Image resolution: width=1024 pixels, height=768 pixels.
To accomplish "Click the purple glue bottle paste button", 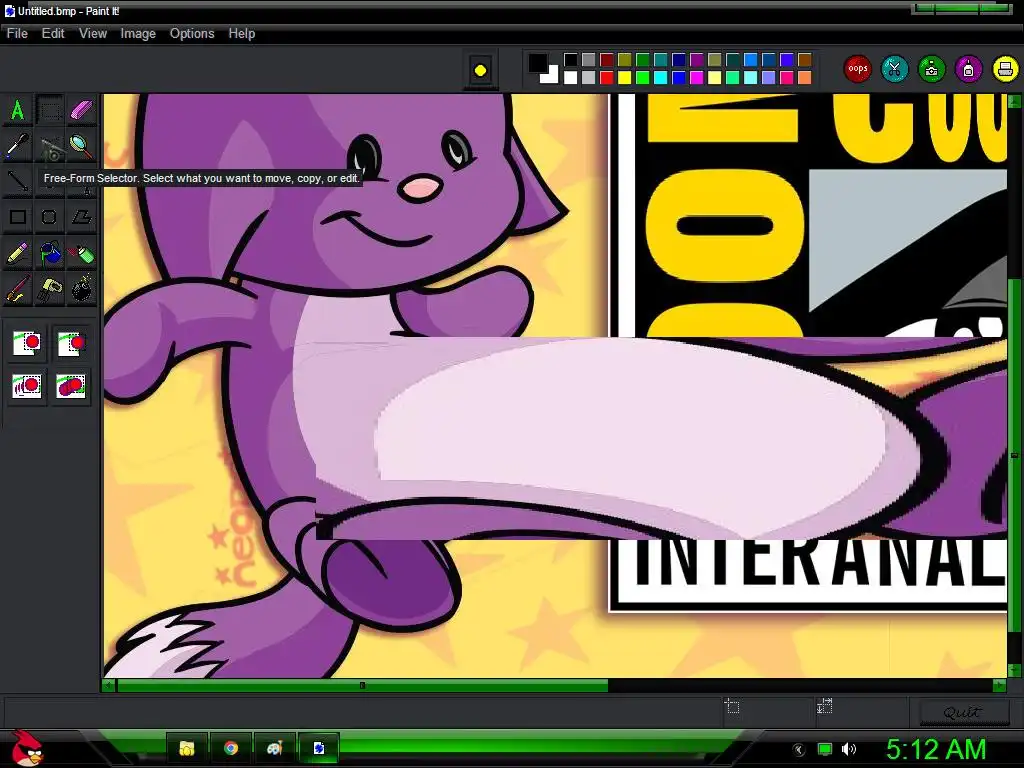I will 968,69.
